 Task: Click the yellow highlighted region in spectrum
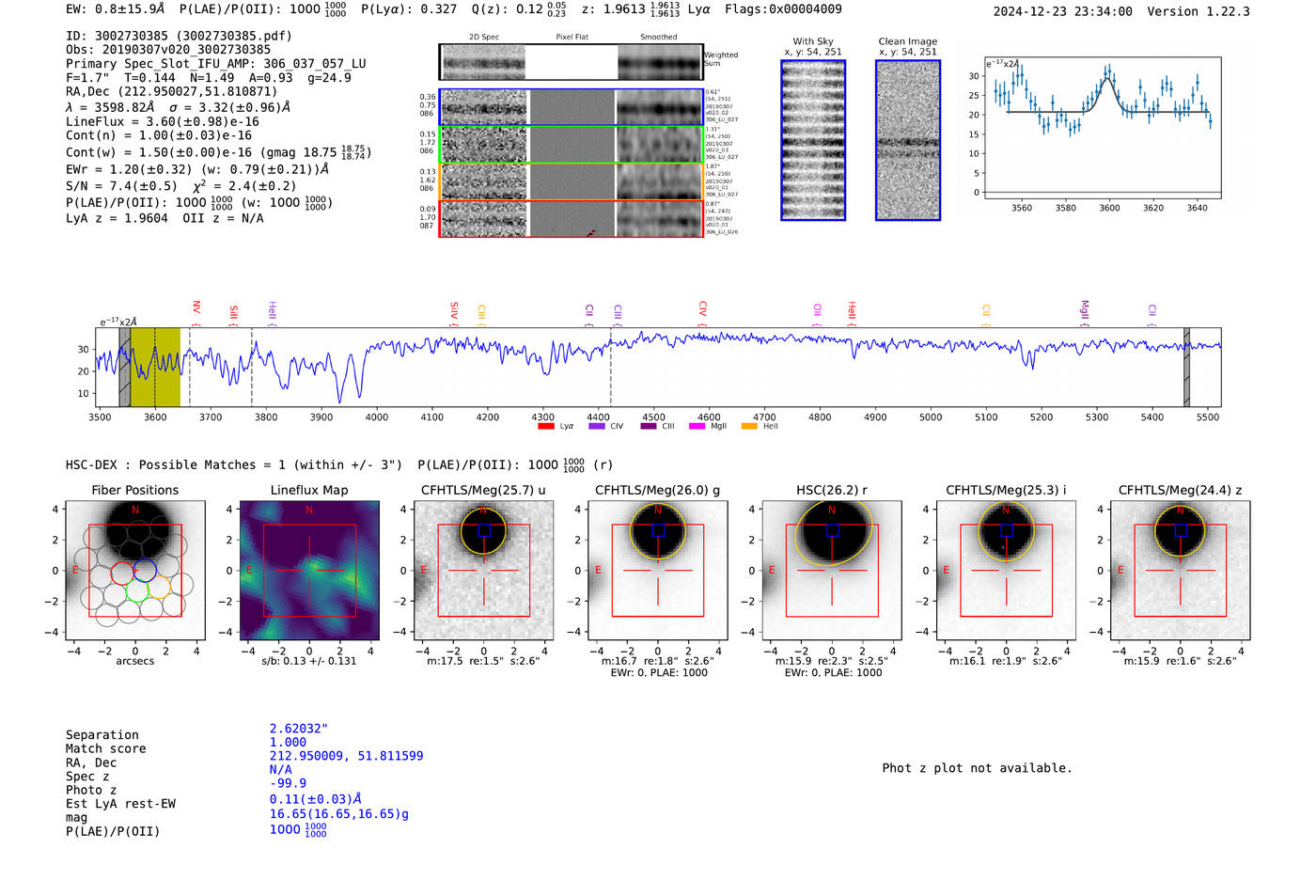155,367
